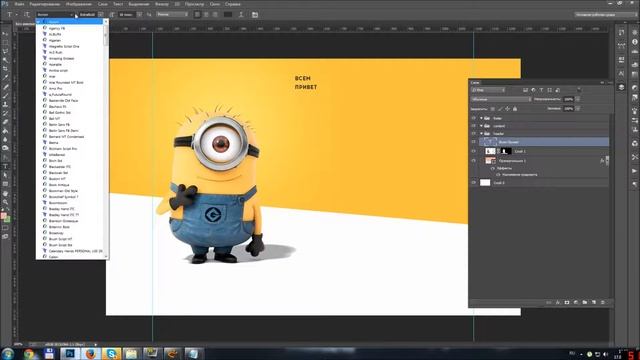Hide the Слой 1 layer

point(473,151)
